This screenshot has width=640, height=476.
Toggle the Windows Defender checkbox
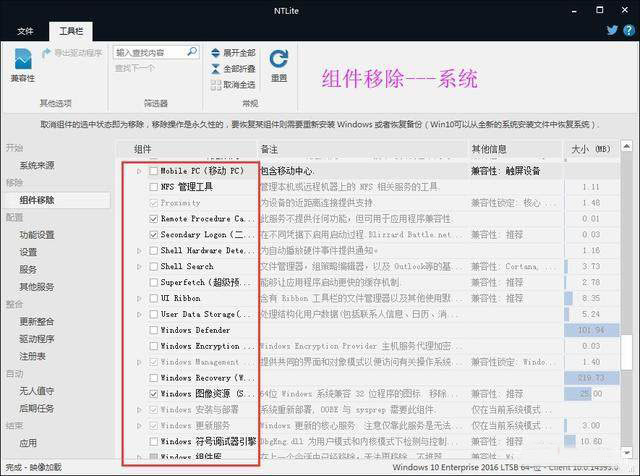(x=153, y=330)
